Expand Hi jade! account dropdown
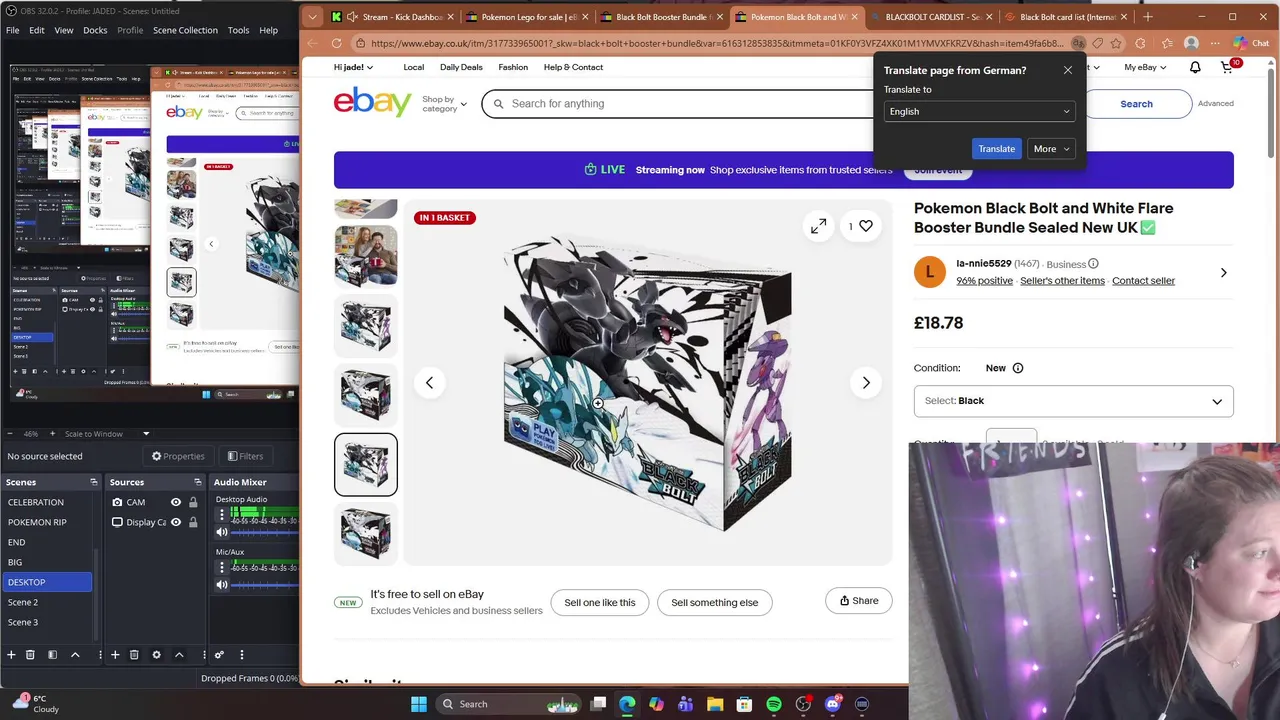The image size is (1280, 720). [353, 67]
